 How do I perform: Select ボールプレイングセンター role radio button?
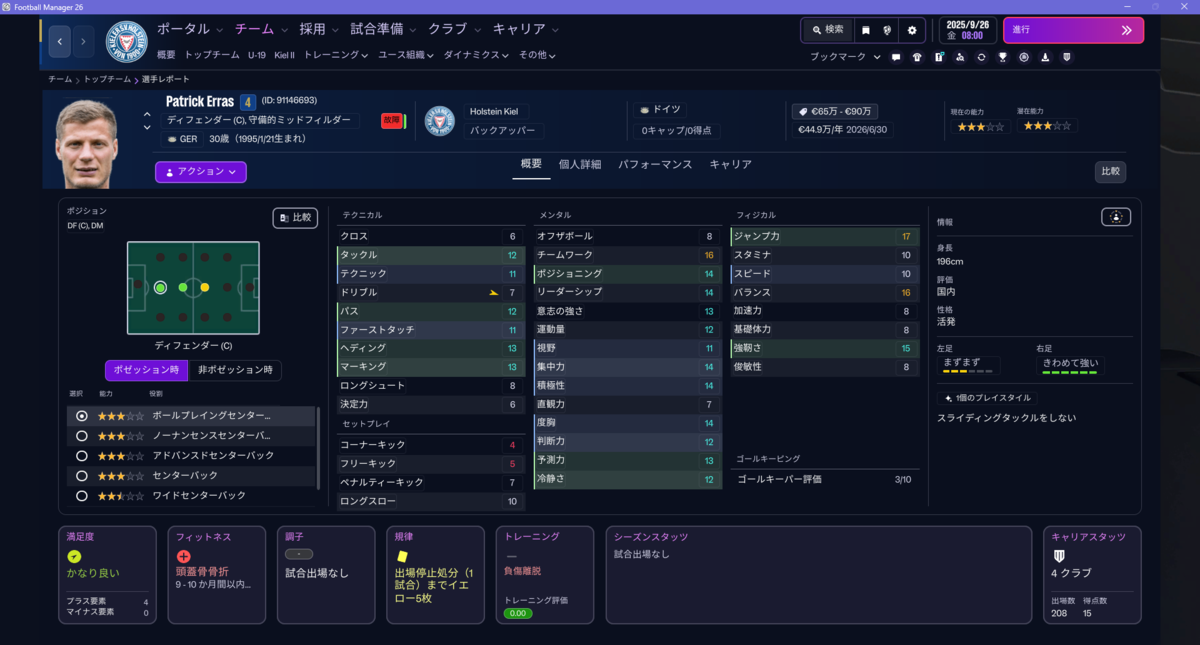81,416
